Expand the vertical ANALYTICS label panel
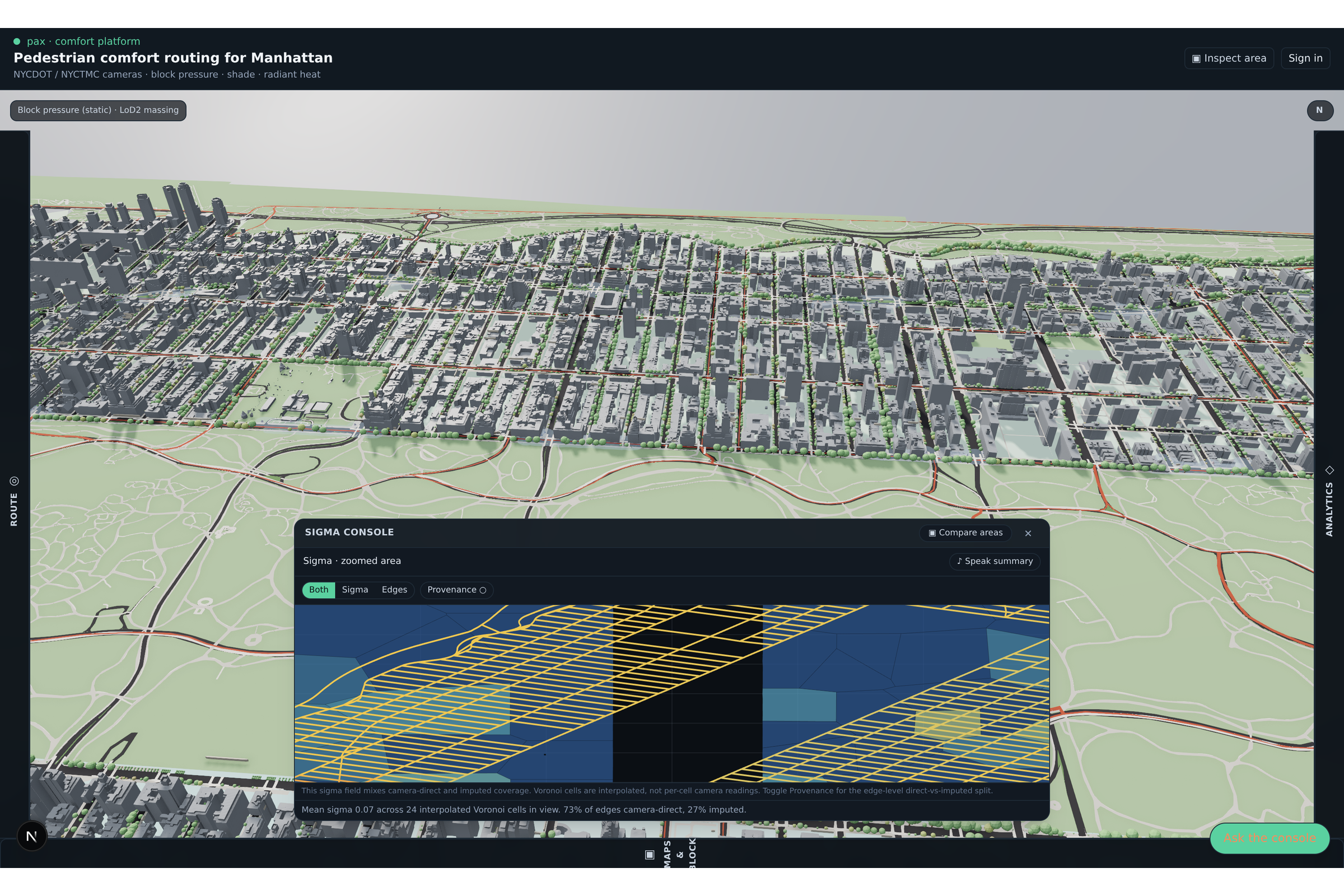1344x896 pixels. [1329, 508]
